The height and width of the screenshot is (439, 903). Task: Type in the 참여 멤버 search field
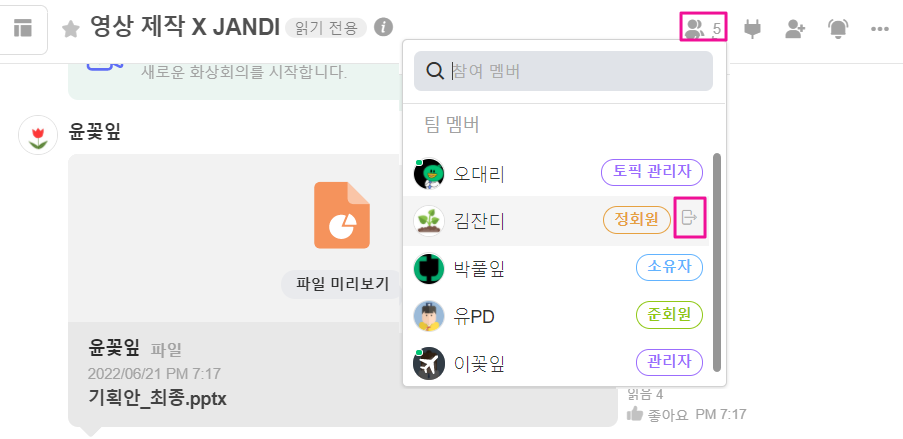[x=575, y=72]
